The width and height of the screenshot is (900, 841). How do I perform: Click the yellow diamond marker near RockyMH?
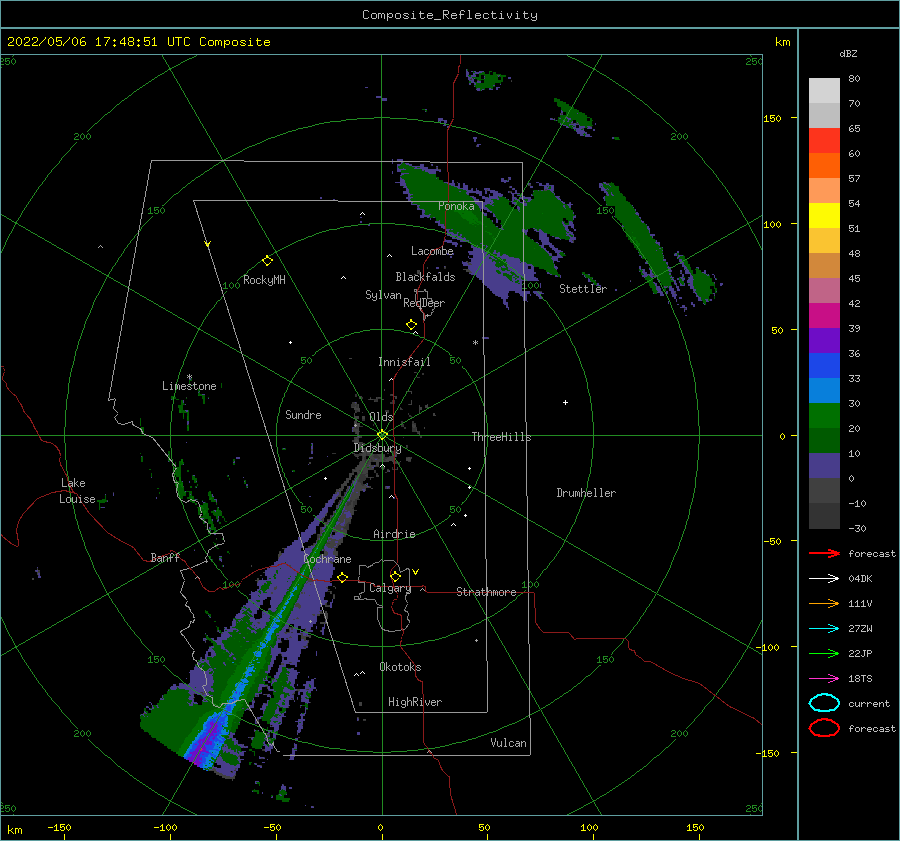click(x=267, y=261)
